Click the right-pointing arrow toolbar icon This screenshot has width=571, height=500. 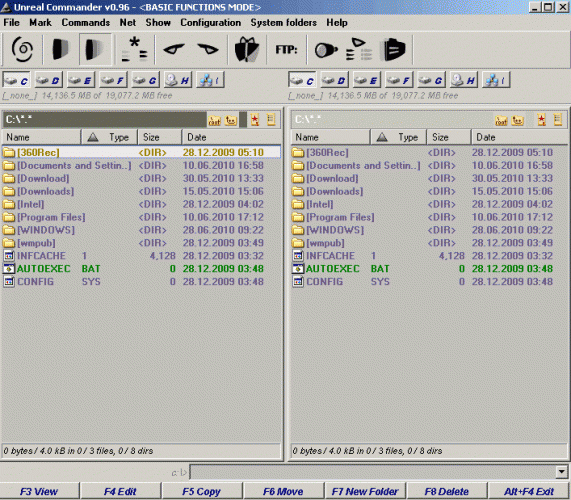coord(208,49)
